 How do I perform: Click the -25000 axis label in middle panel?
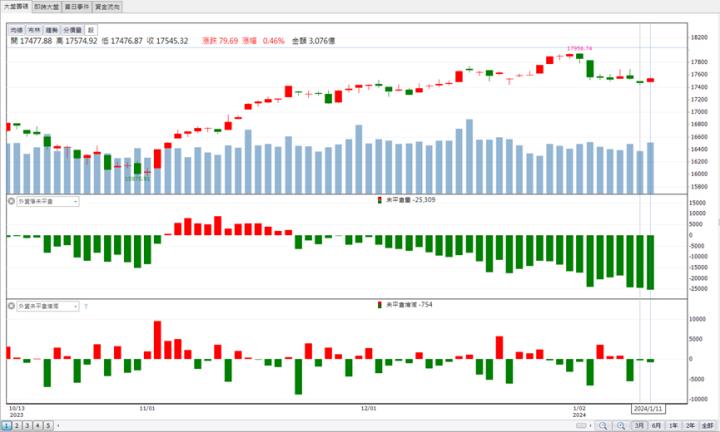point(697,289)
